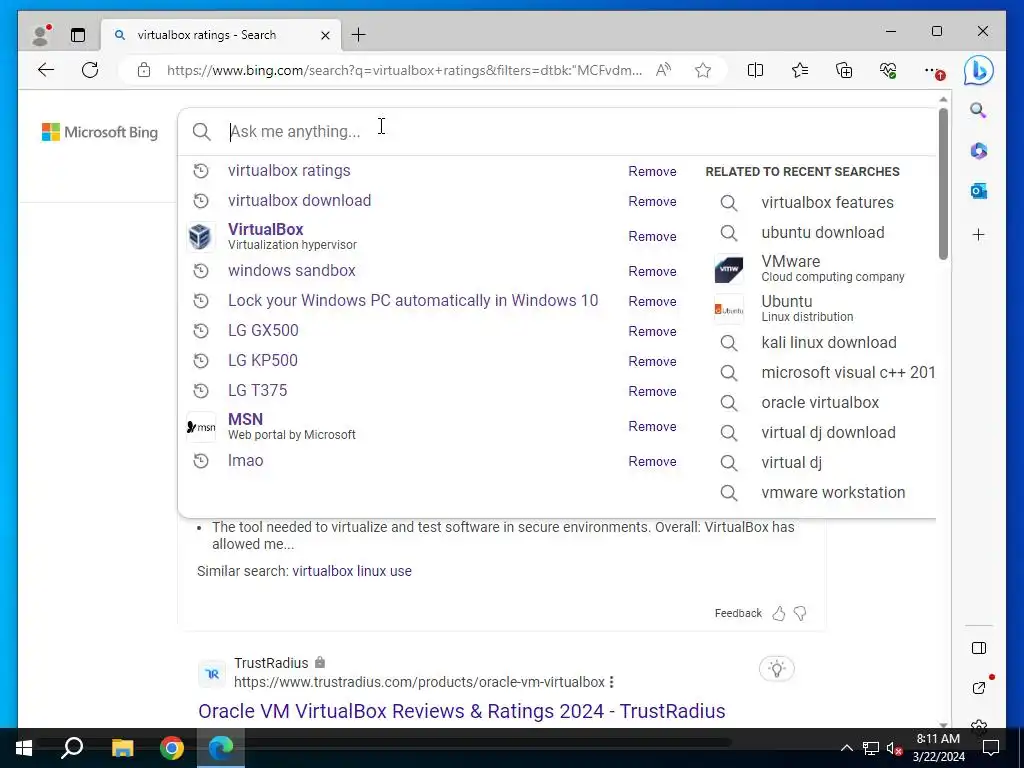The width and height of the screenshot is (1024, 768).
Task: Remove lmao from search history
Action: tap(652, 461)
